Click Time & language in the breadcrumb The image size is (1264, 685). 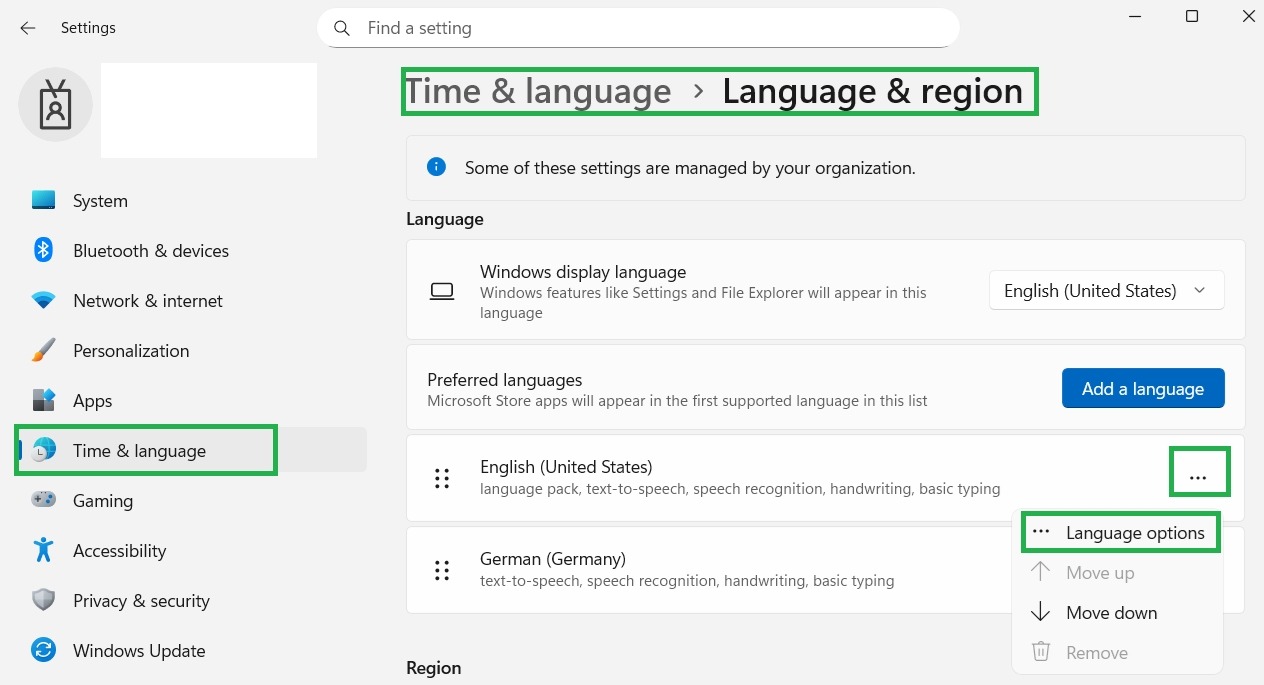coord(538,91)
